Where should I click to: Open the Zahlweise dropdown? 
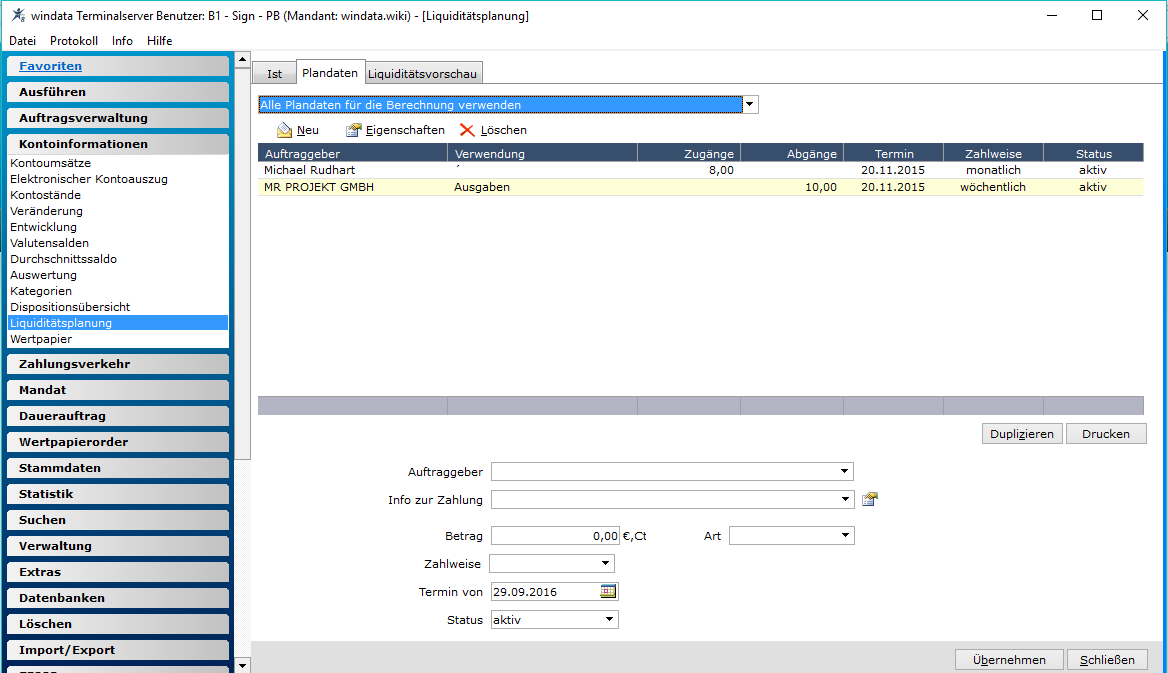[x=605, y=563]
